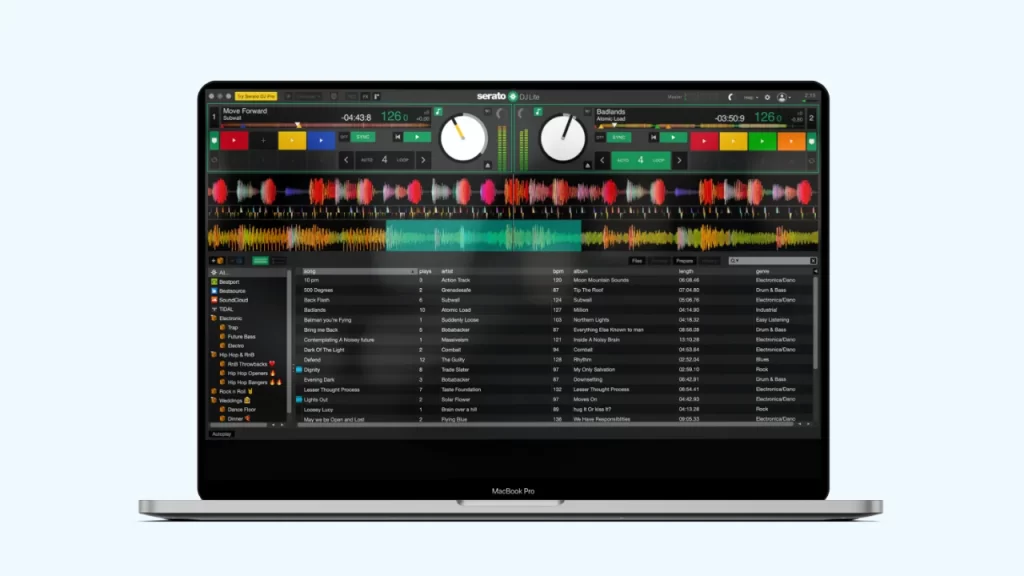Click the green cue-mode icon on deck 2
Image resolution: width=1024 pixels, height=576 pixels.
812,141
